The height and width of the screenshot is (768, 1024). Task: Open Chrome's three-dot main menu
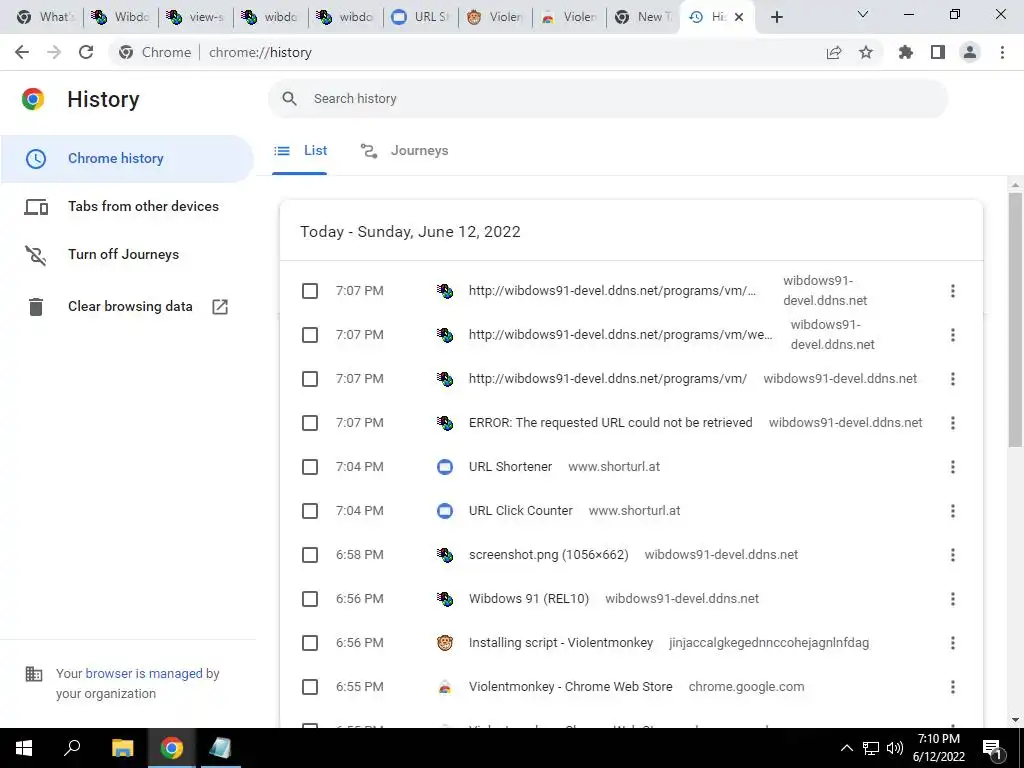click(x=1002, y=52)
